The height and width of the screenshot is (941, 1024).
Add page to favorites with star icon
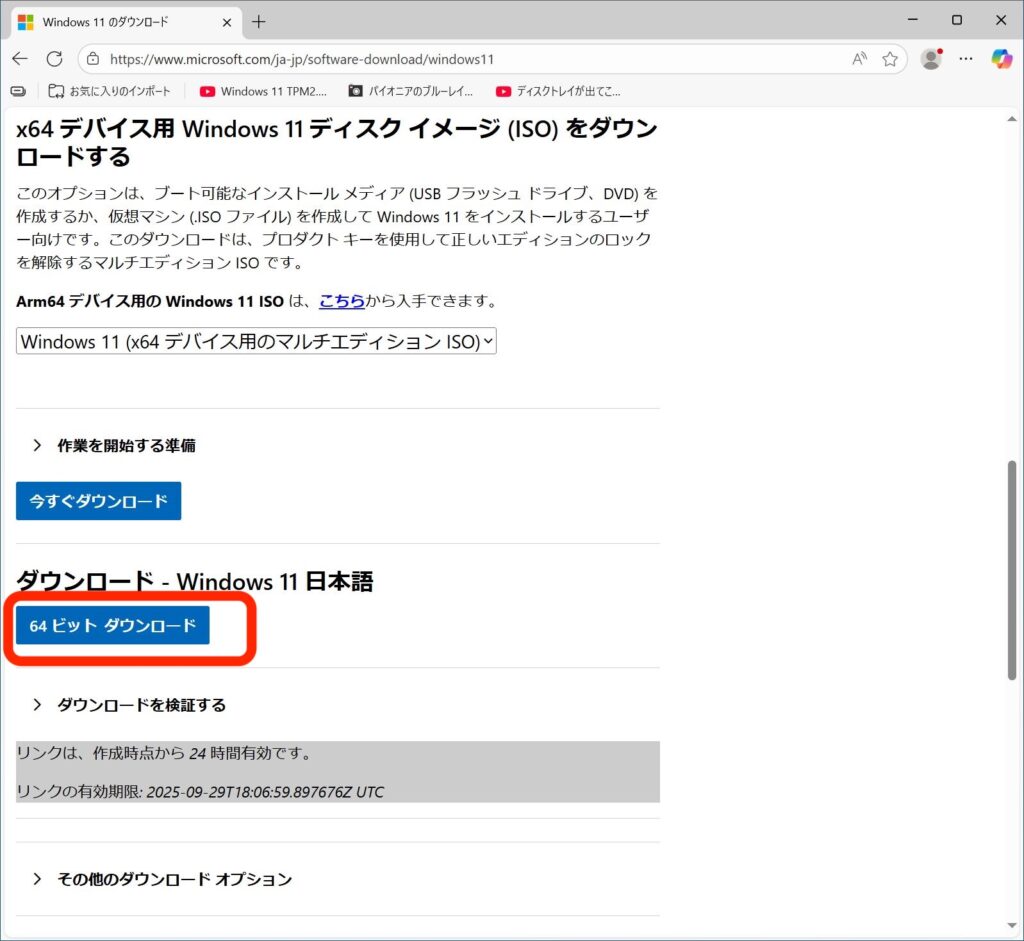(x=889, y=59)
